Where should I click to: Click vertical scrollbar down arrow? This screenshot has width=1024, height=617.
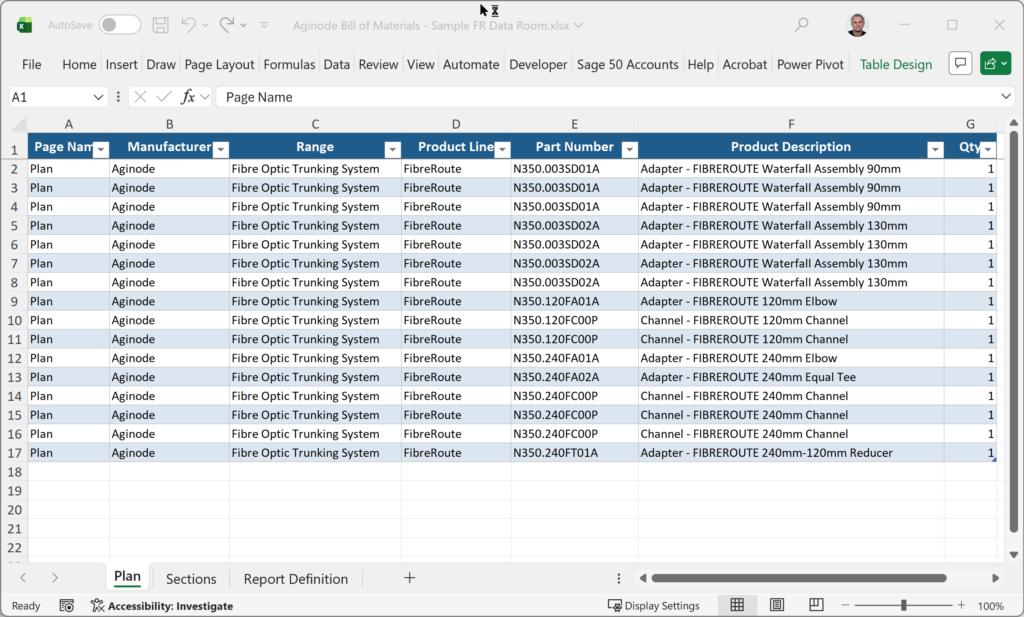click(x=1014, y=555)
